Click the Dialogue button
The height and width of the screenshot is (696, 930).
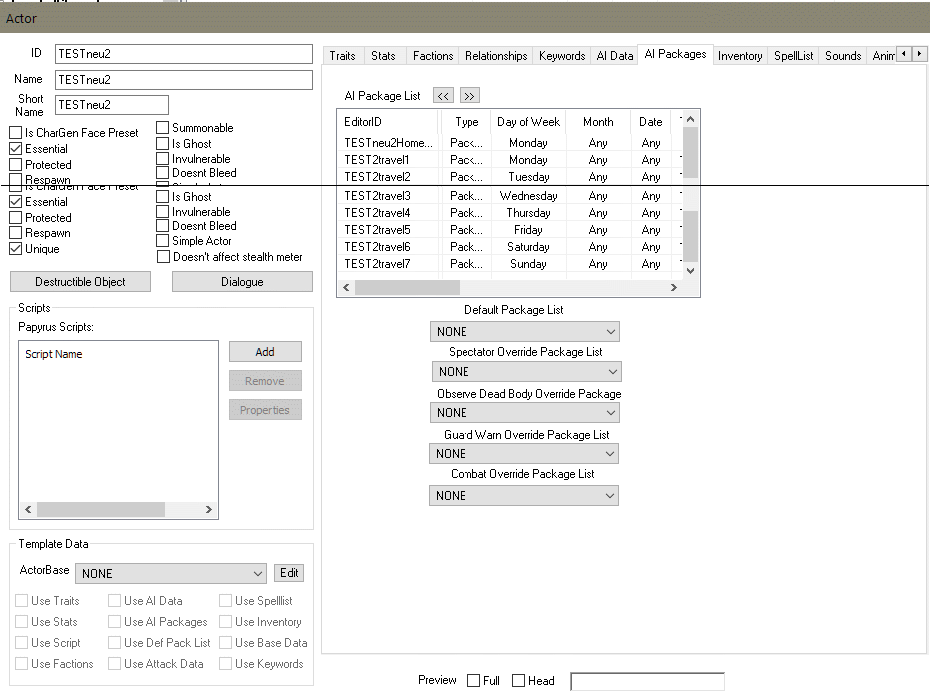coord(242,282)
